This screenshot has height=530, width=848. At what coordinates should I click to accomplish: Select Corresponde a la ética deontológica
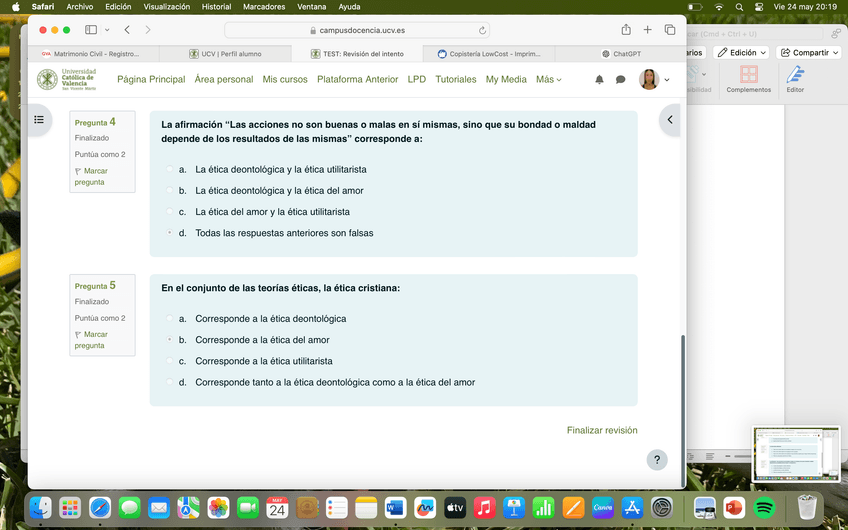169,319
